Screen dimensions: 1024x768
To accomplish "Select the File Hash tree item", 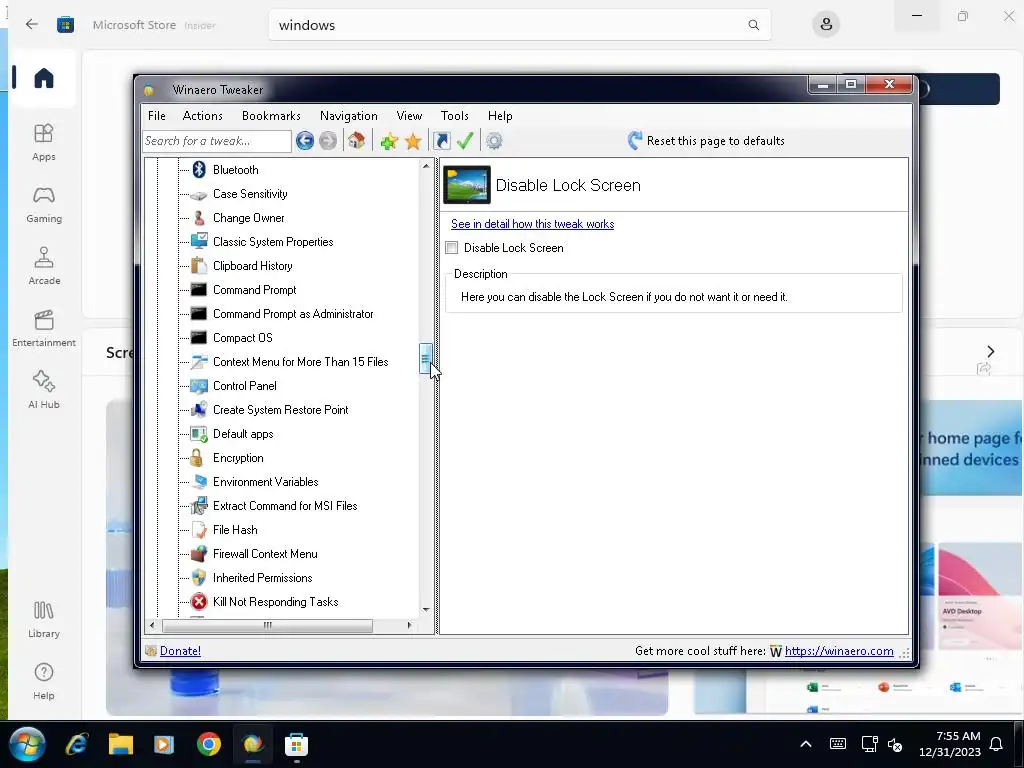I will tap(234, 530).
